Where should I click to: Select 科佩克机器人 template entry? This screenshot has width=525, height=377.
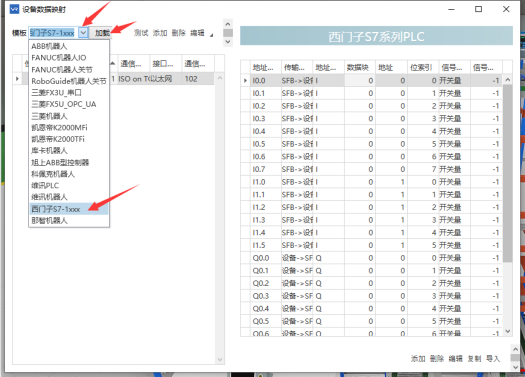click(x=53, y=174)
